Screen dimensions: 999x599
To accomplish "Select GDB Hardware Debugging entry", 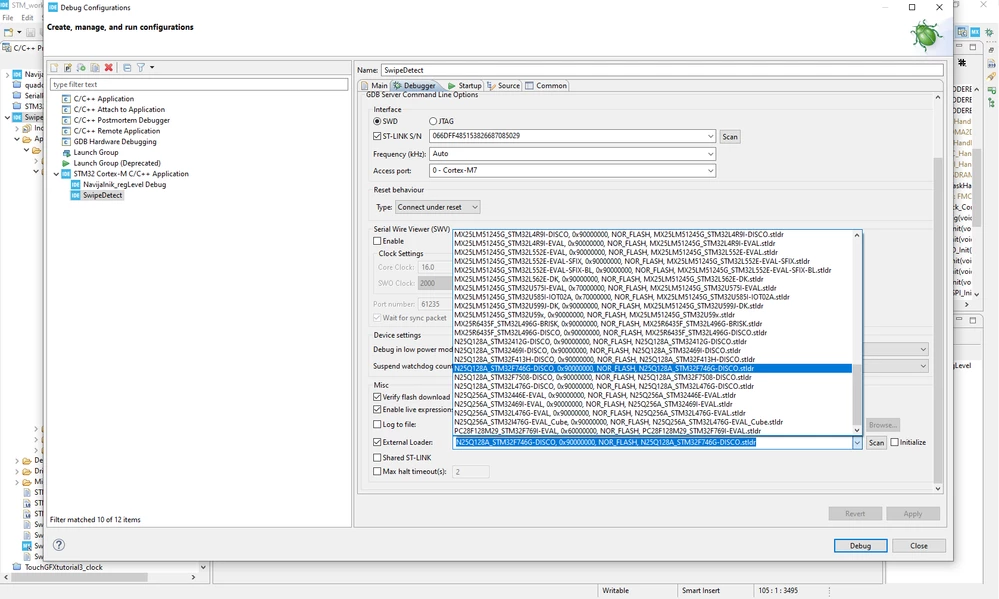I will point(114,142).
